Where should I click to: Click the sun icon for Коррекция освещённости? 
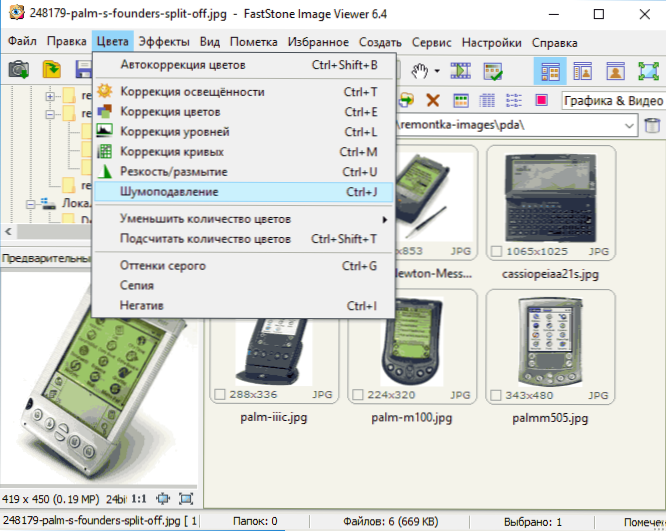point(104,91)
